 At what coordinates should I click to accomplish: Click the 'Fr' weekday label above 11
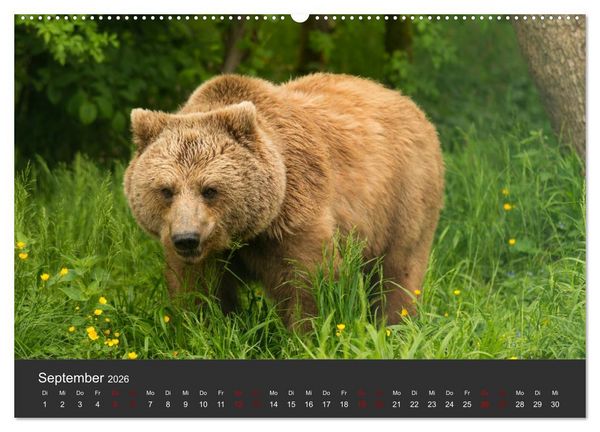click(221, 393)
